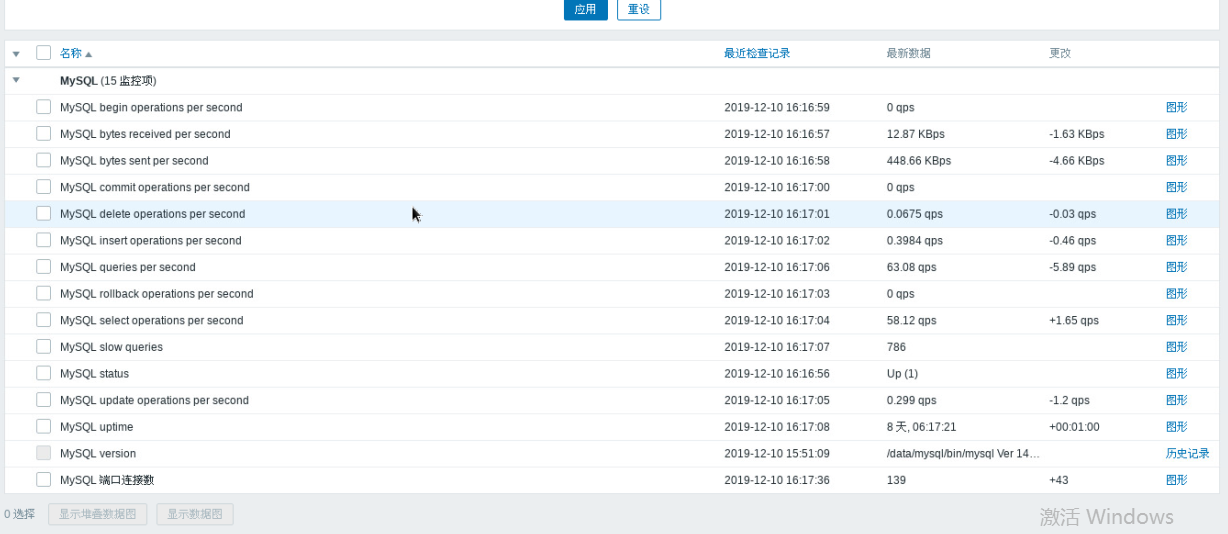Check MySQL commit operations per second checkbox
The width and height of the screenshot is (1228, 534).
(x=43, y=187)
